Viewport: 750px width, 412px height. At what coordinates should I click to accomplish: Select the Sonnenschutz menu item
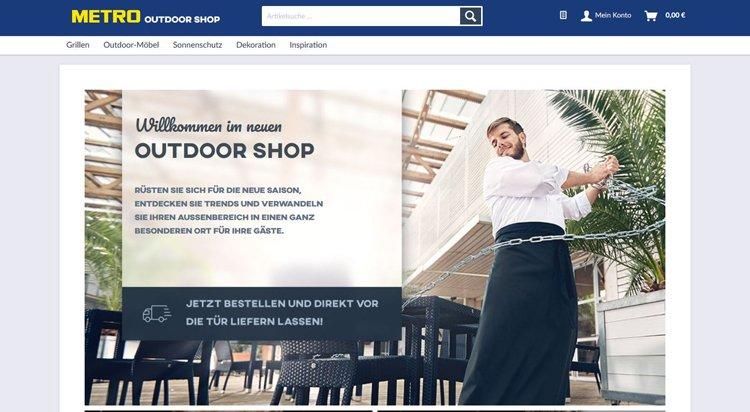198,45
